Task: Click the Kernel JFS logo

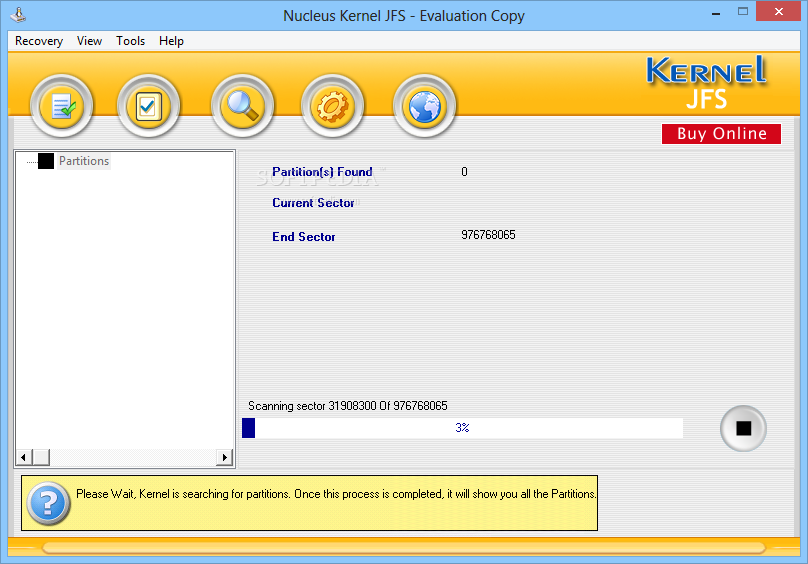Action: [706, 82]
